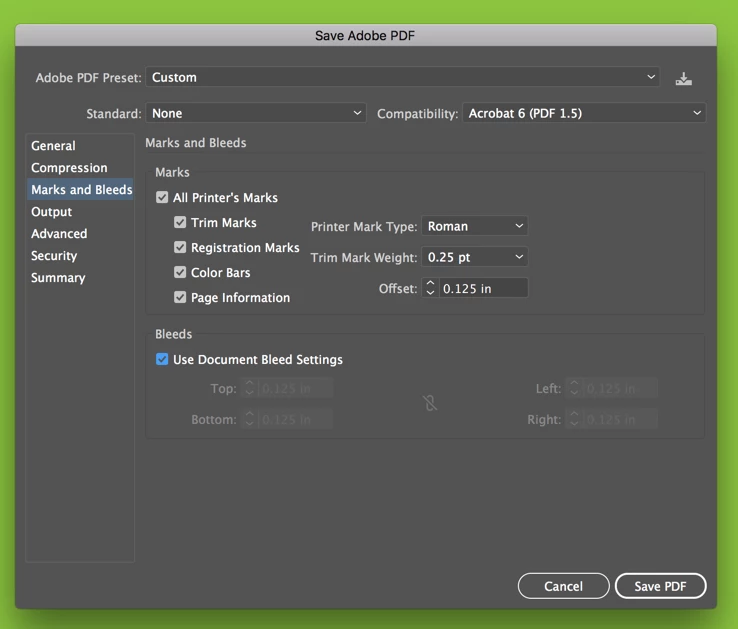Click the Bottom bleed stepper

tap(249, 419)
